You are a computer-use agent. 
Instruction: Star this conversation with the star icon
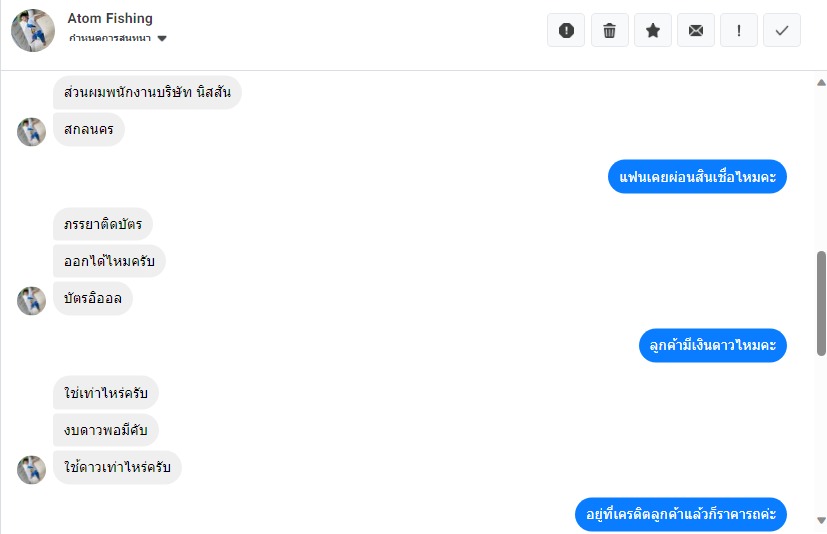tap(653, 30)
